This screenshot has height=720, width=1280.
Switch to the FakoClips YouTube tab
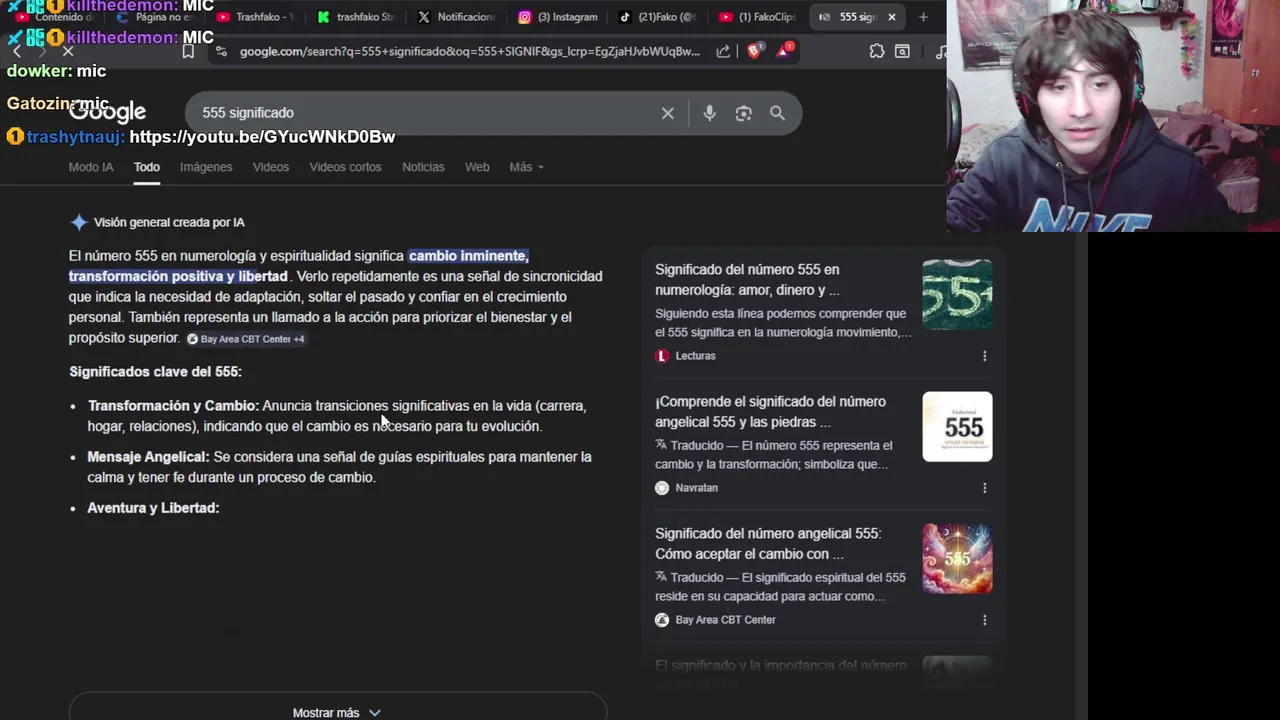[757, 17]
